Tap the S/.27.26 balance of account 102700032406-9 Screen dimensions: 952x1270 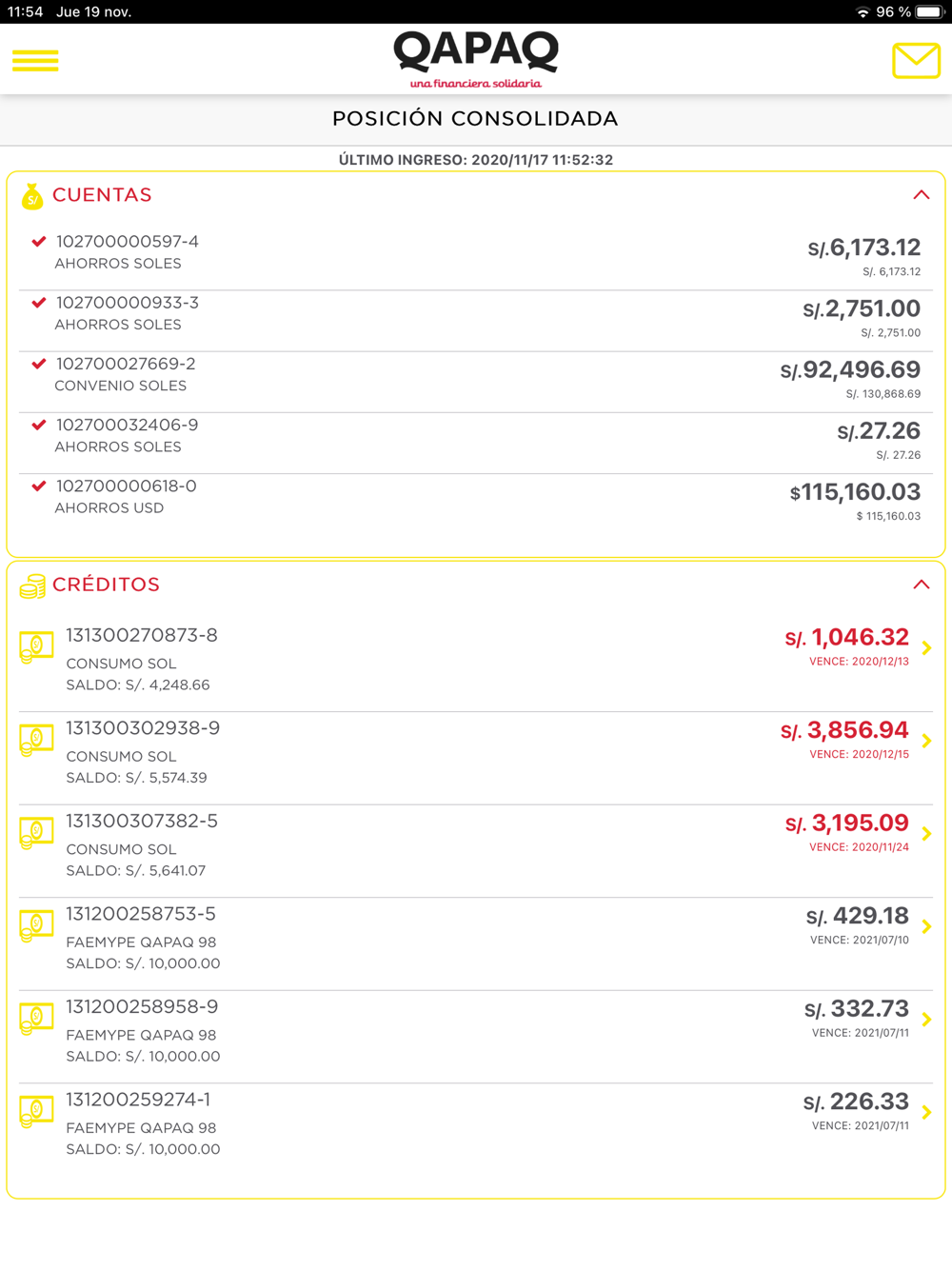click(879, 432)
